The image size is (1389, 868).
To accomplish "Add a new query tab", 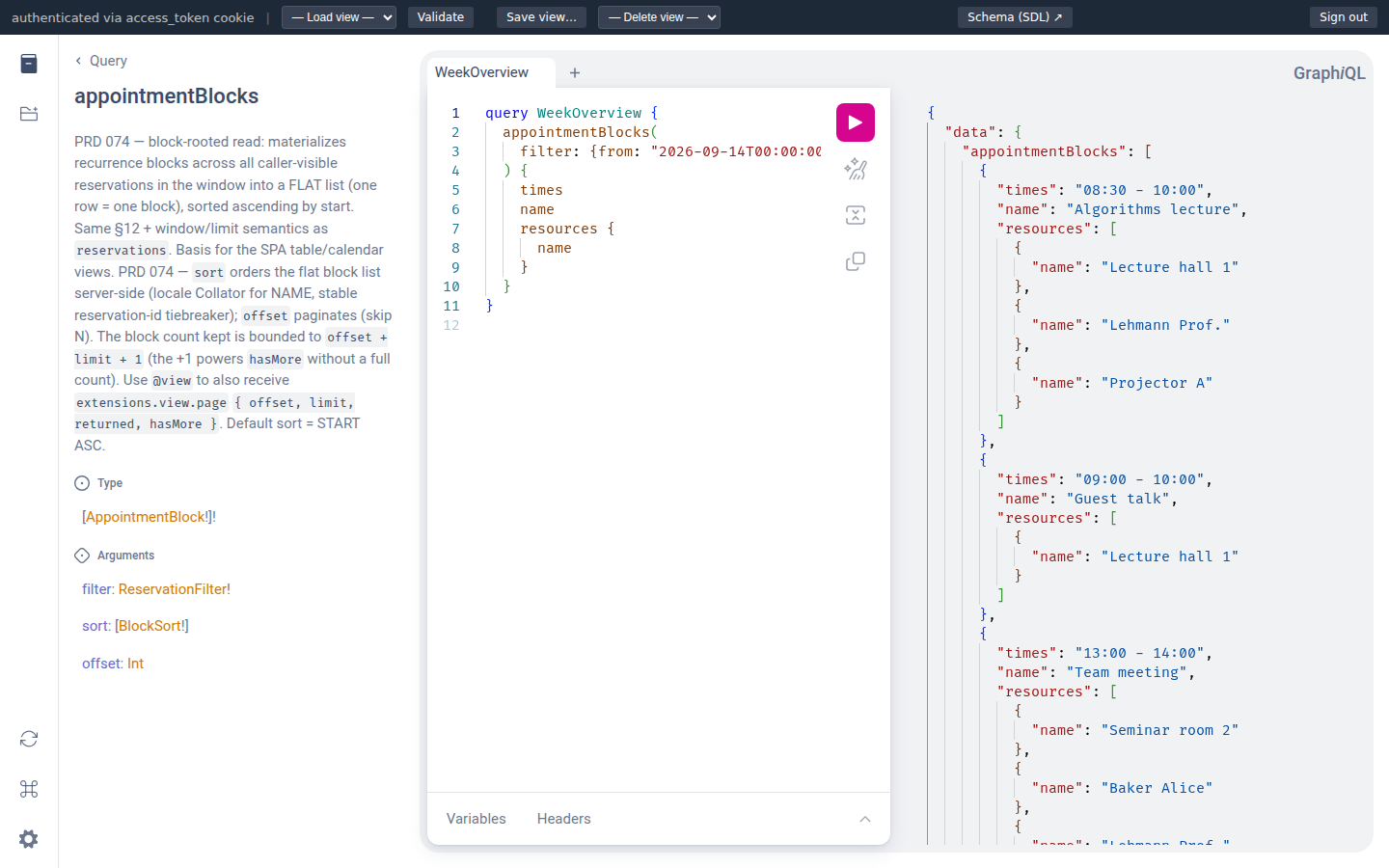I will tap(575, 72).
